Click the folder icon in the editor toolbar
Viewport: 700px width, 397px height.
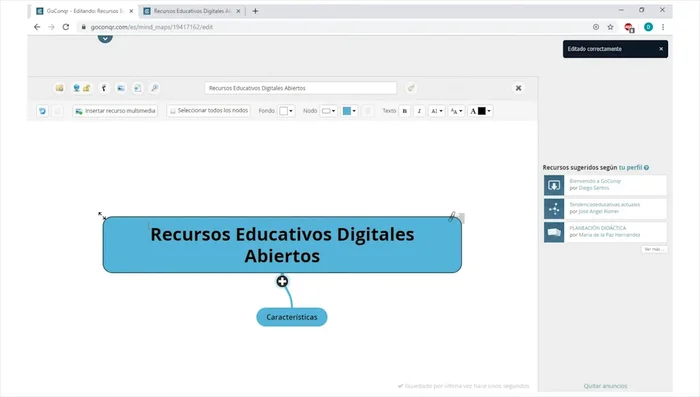pyautogui.click(x=59, y=88)
